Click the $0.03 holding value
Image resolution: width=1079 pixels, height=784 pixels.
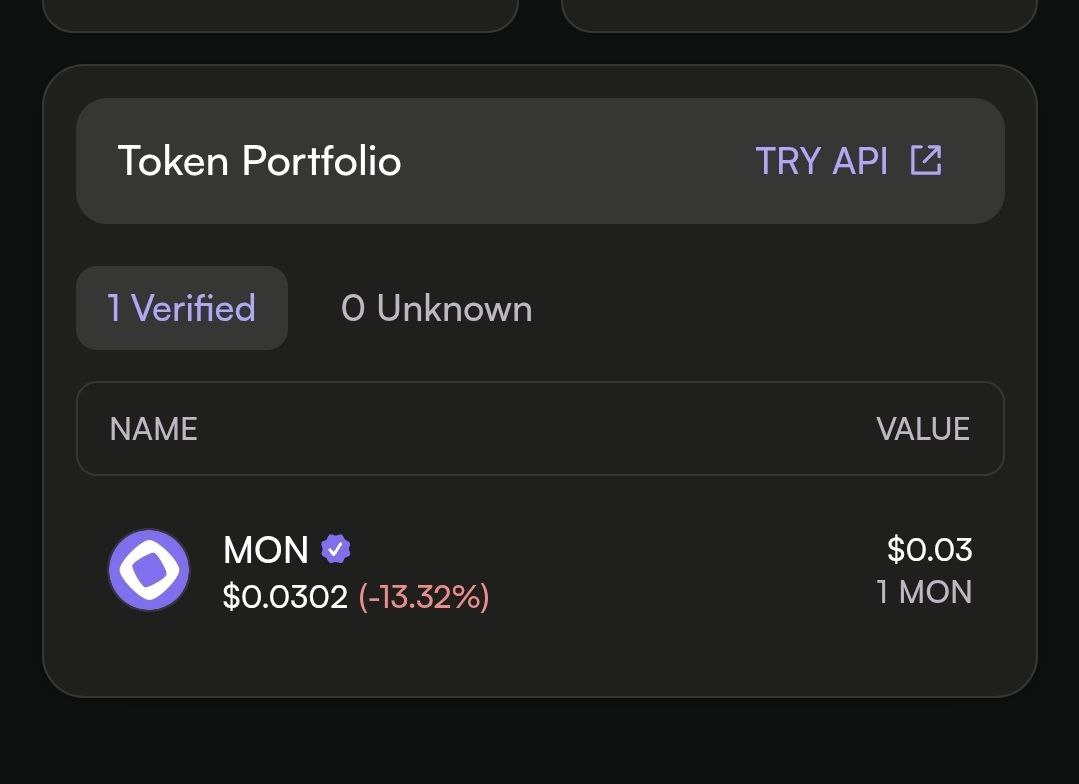[929, 549]
